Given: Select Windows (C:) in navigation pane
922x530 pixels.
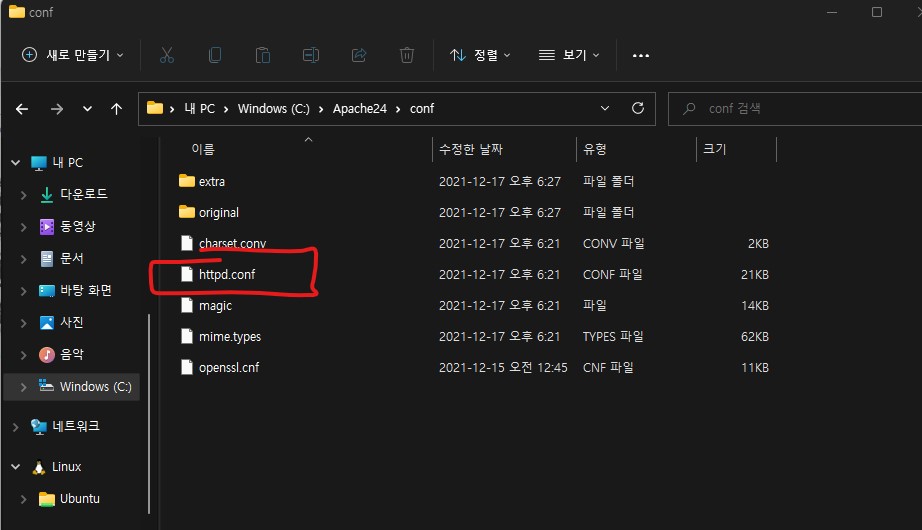Looking at the screenshot, I should 71,387.
